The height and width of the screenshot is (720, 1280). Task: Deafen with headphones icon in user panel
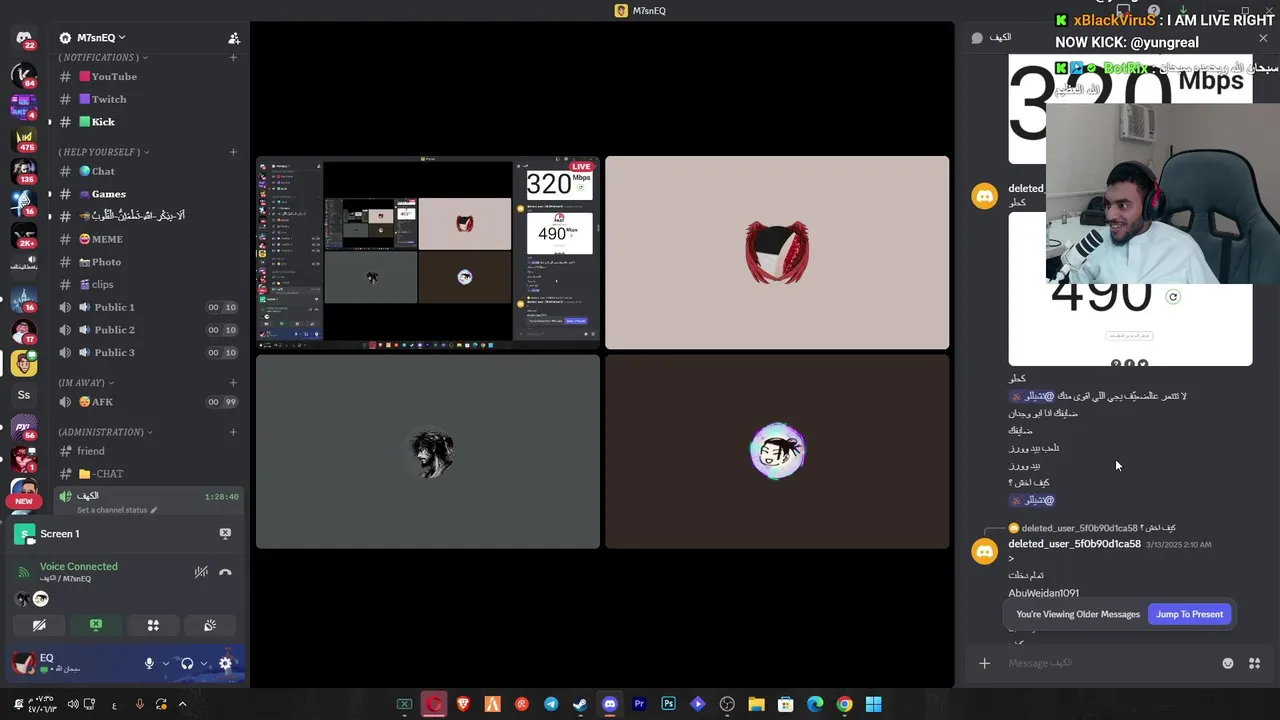coord(187,663)
